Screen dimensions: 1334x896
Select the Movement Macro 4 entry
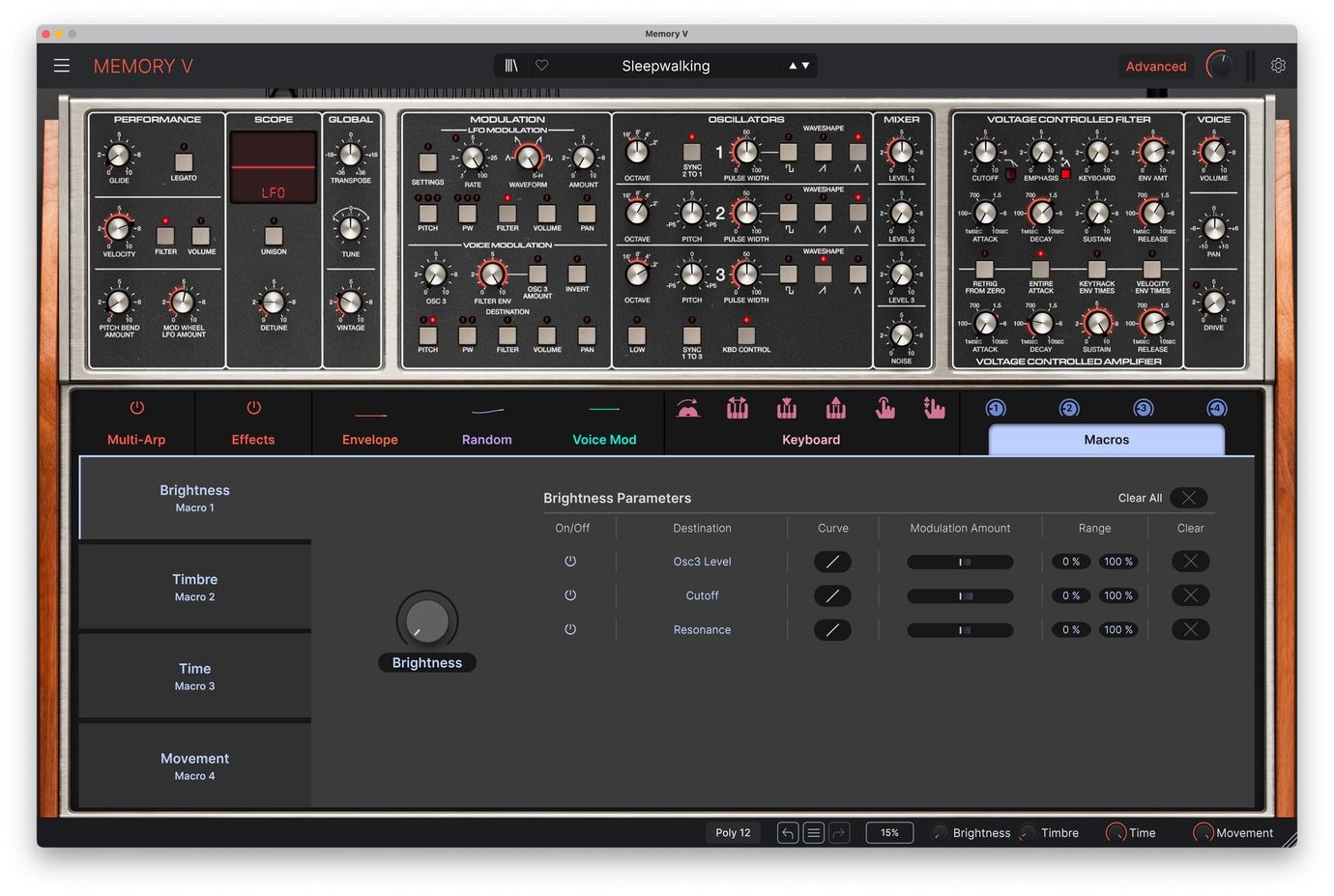coord(195,766)
